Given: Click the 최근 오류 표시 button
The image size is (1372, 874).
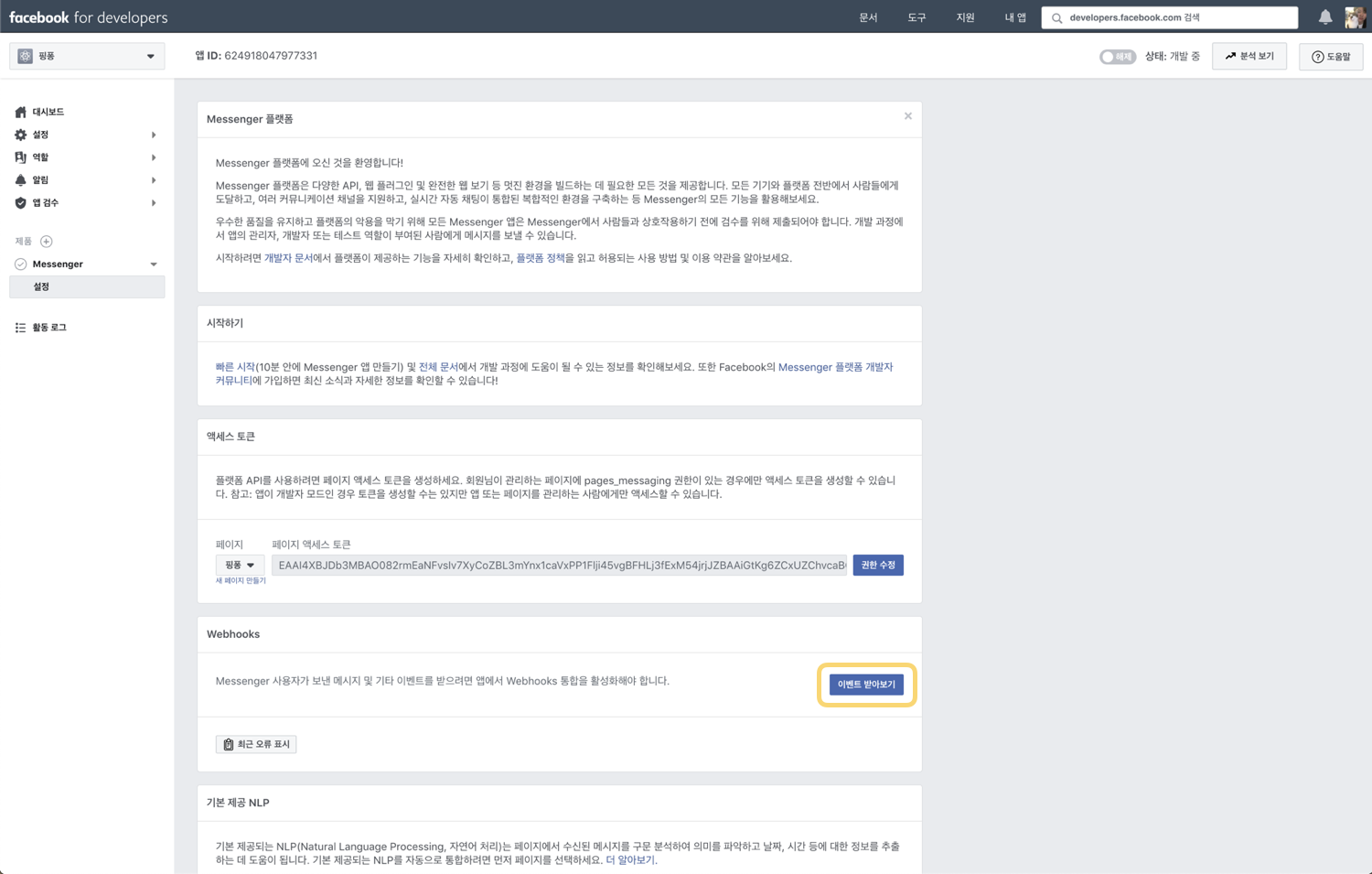Looking at the screenshot, I should pos(256,745).
